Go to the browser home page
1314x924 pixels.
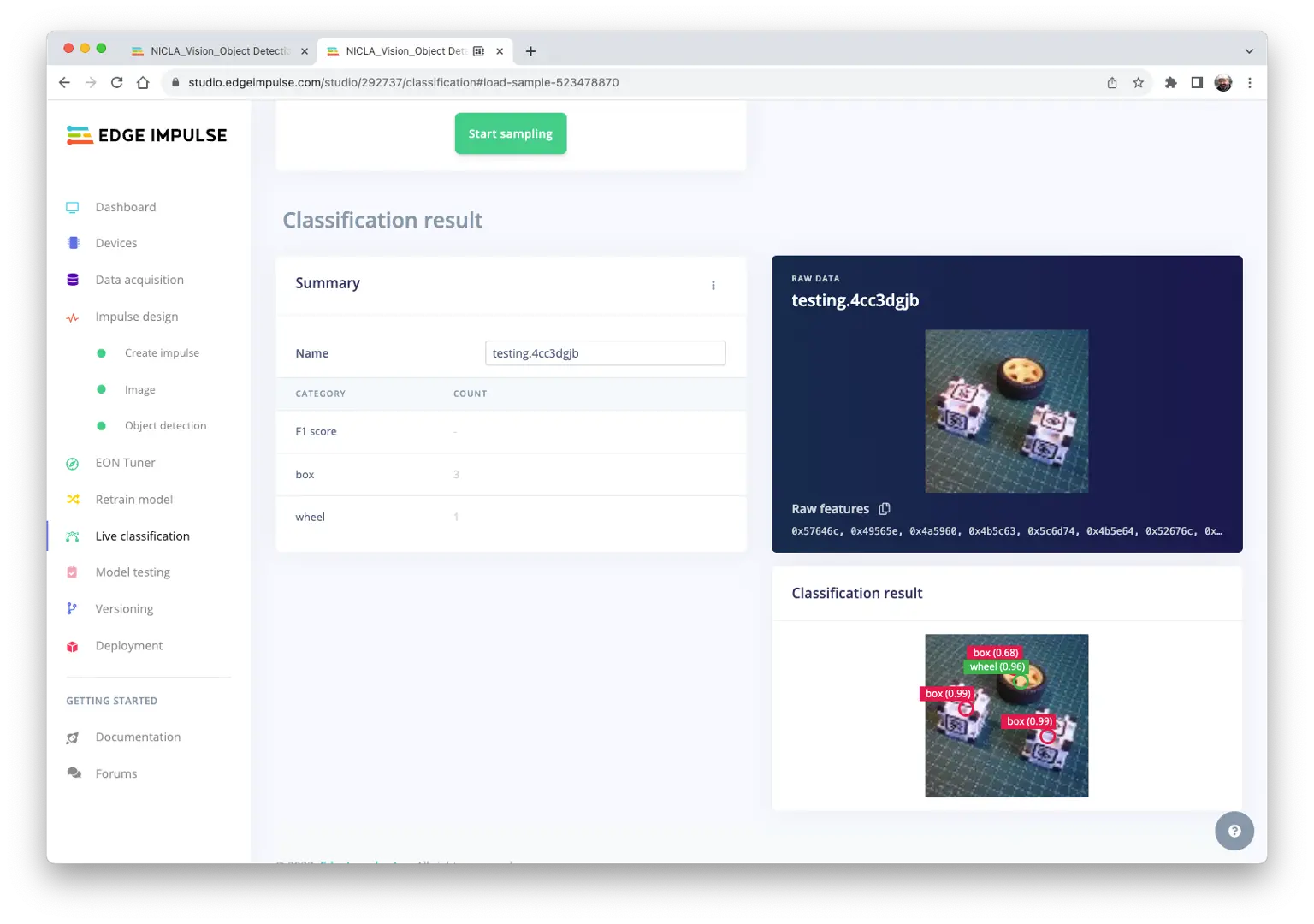tap(143, 83)
